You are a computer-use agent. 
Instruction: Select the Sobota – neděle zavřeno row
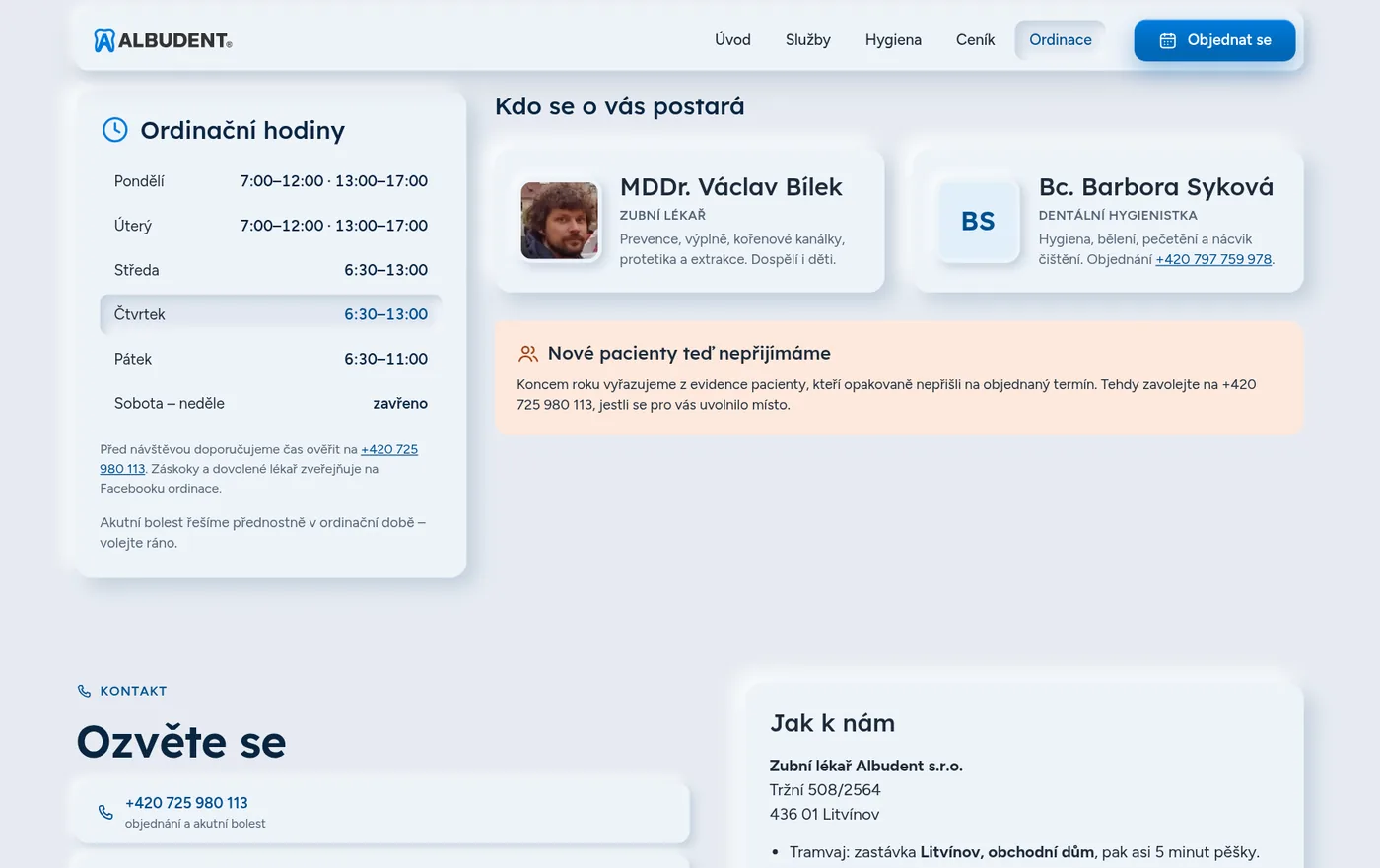[271, 403]
